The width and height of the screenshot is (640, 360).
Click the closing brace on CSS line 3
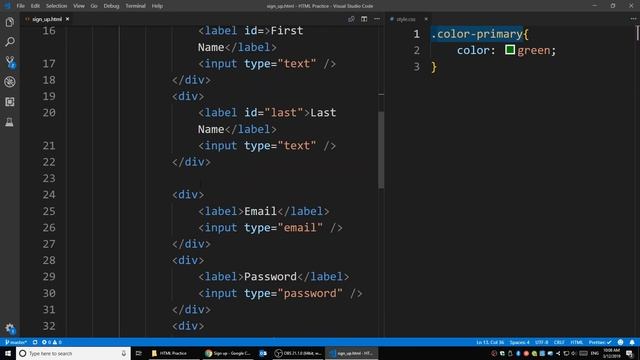pyautogui.click(x=434, y=67)
